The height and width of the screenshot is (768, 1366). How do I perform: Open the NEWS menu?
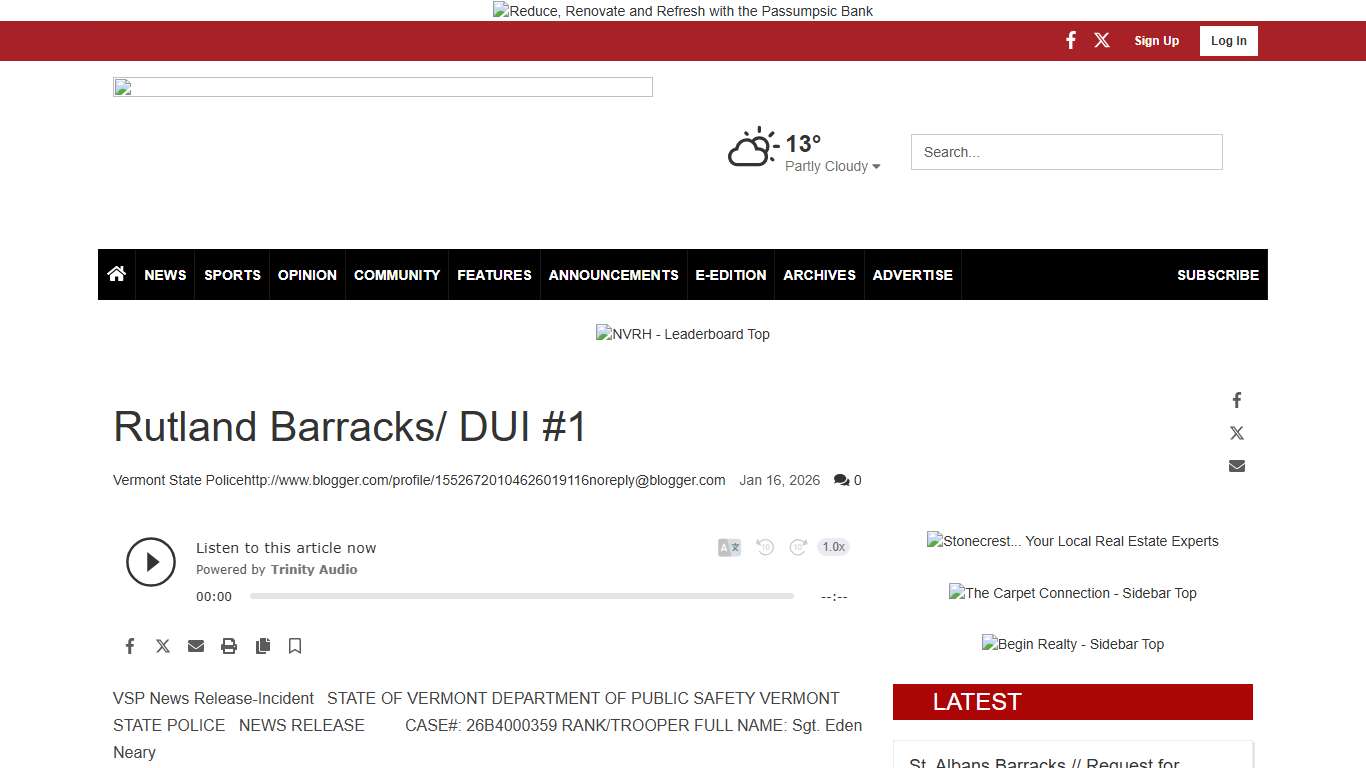(x=165, y=275)
